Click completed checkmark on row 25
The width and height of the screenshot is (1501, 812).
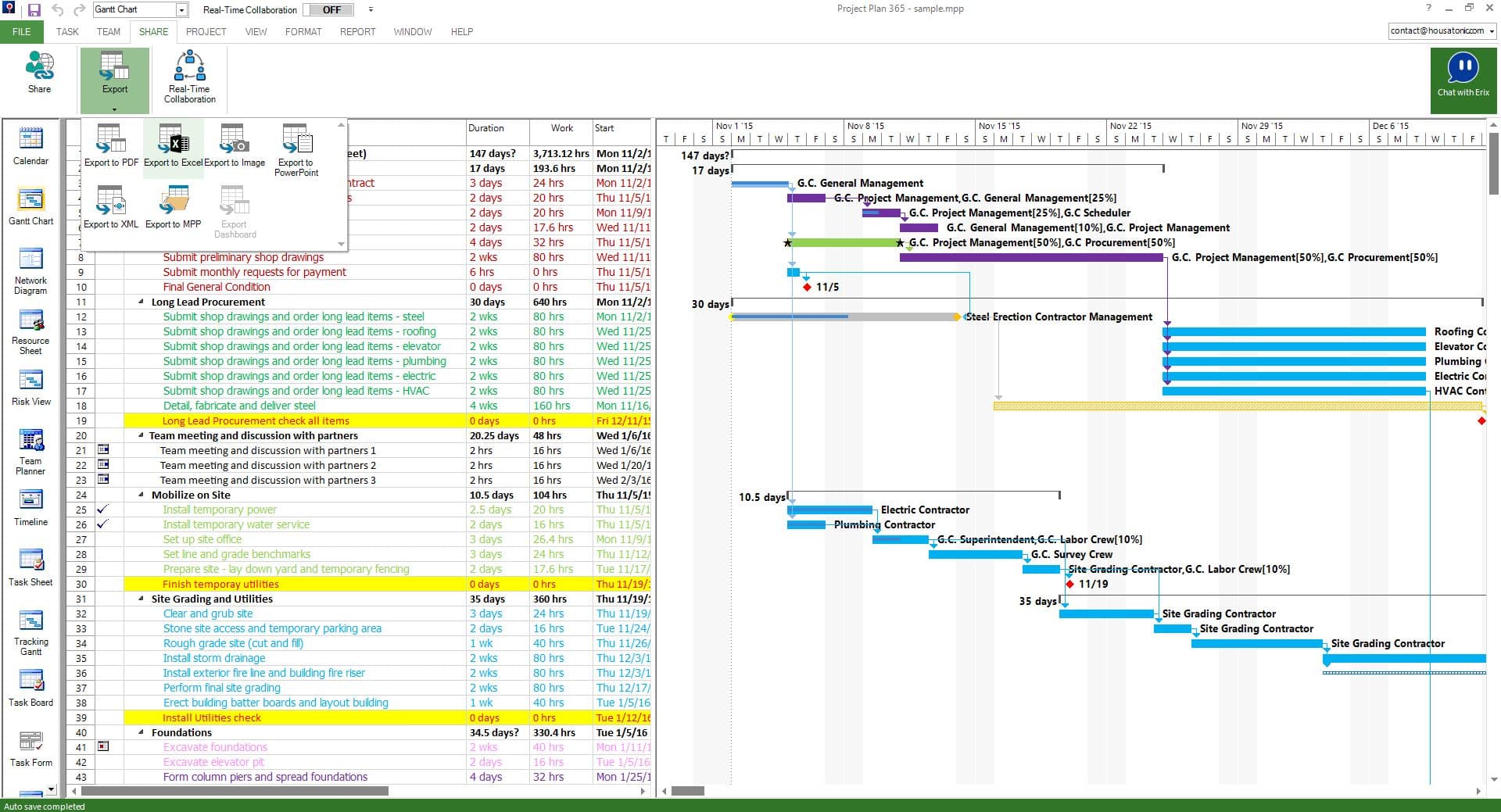point(102,509)
